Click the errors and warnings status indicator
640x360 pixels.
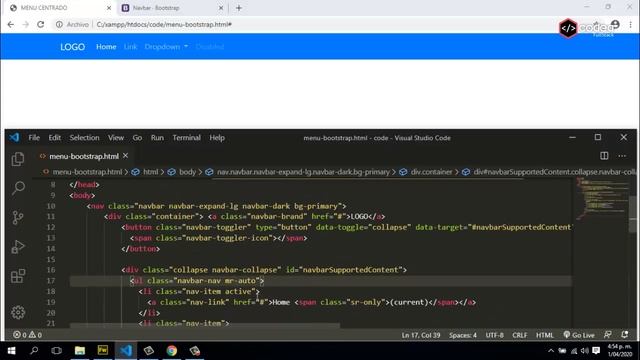[x=27, y=335]
